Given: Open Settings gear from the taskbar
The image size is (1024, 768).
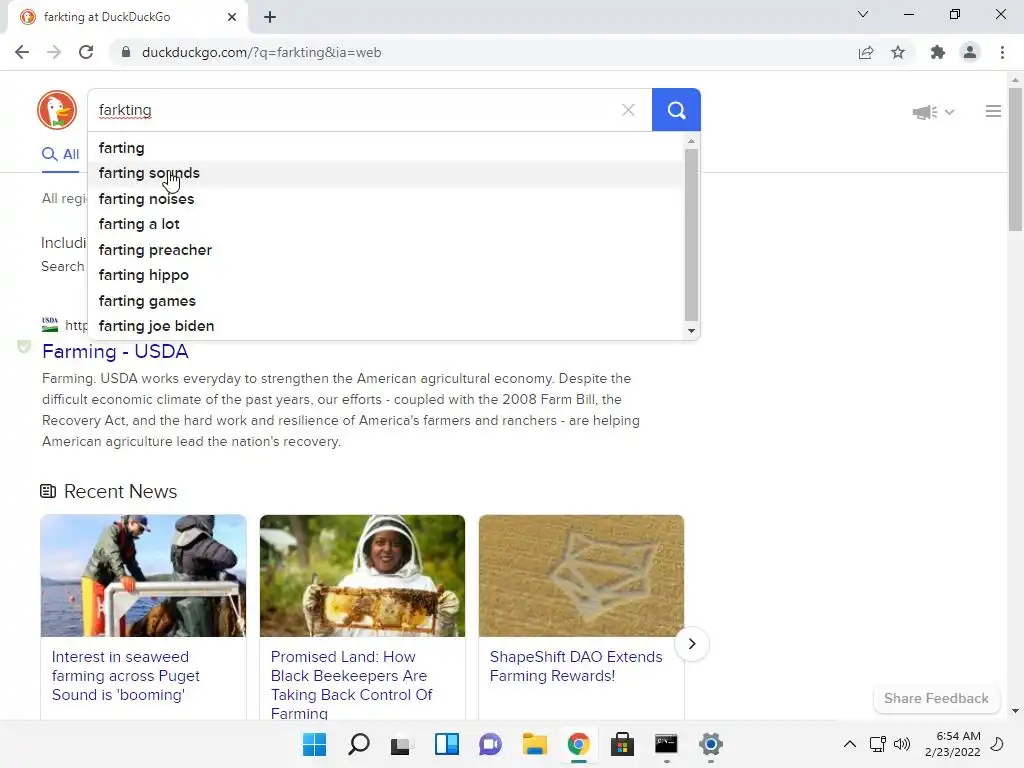Looking at the screenshot, I should 711,744.
